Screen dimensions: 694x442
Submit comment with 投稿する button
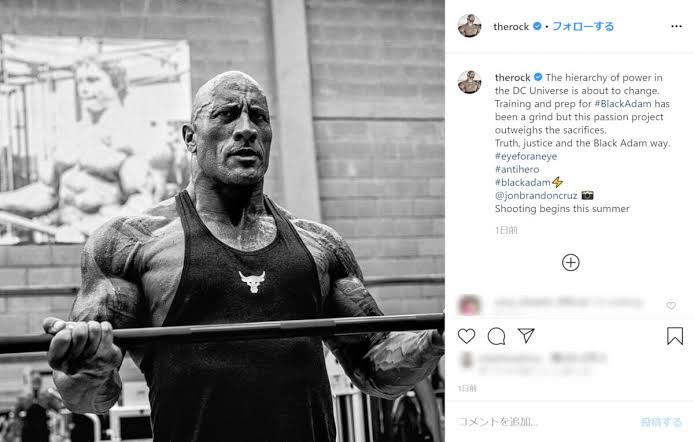661,422
